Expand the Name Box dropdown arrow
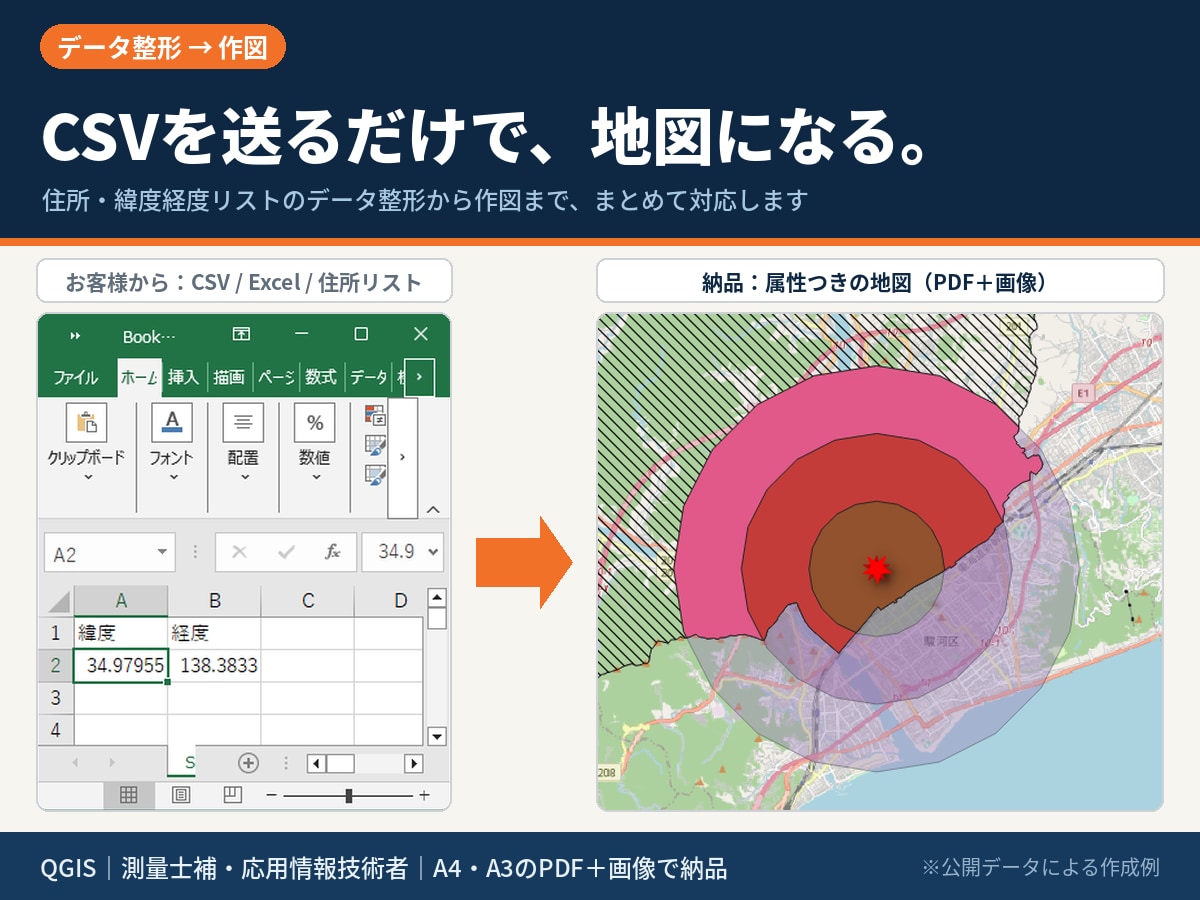The width and height of the screenshot is (1200, 900). coord(162,553)
